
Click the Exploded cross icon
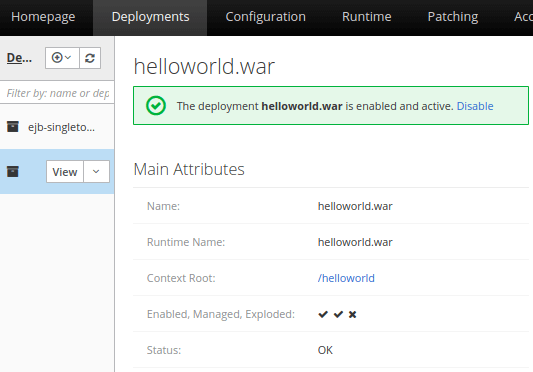[353, 315]
